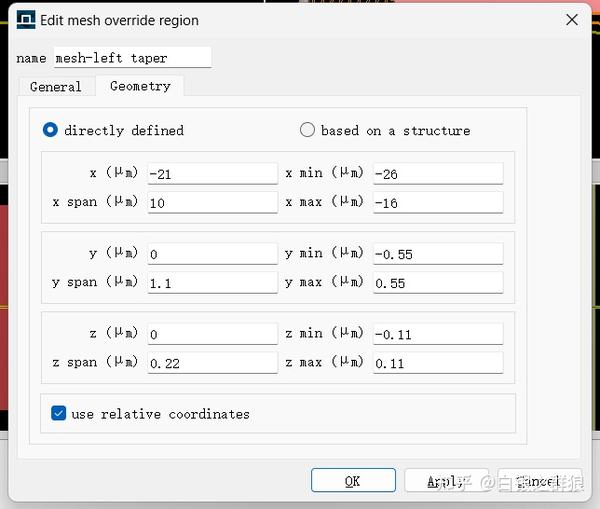The image size is (600, 509).
Task: Click the Lumerical app icon in title bar
Action: [25, 20]
